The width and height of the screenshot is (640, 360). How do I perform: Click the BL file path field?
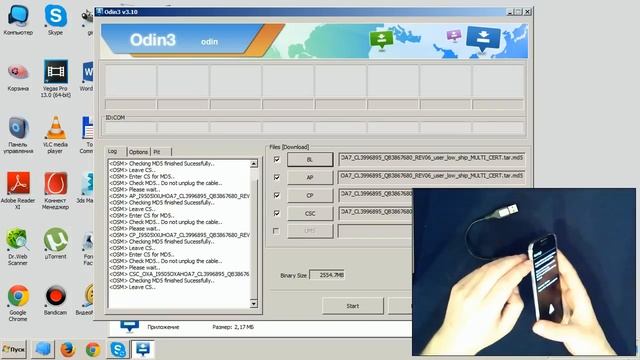point(431,159)
